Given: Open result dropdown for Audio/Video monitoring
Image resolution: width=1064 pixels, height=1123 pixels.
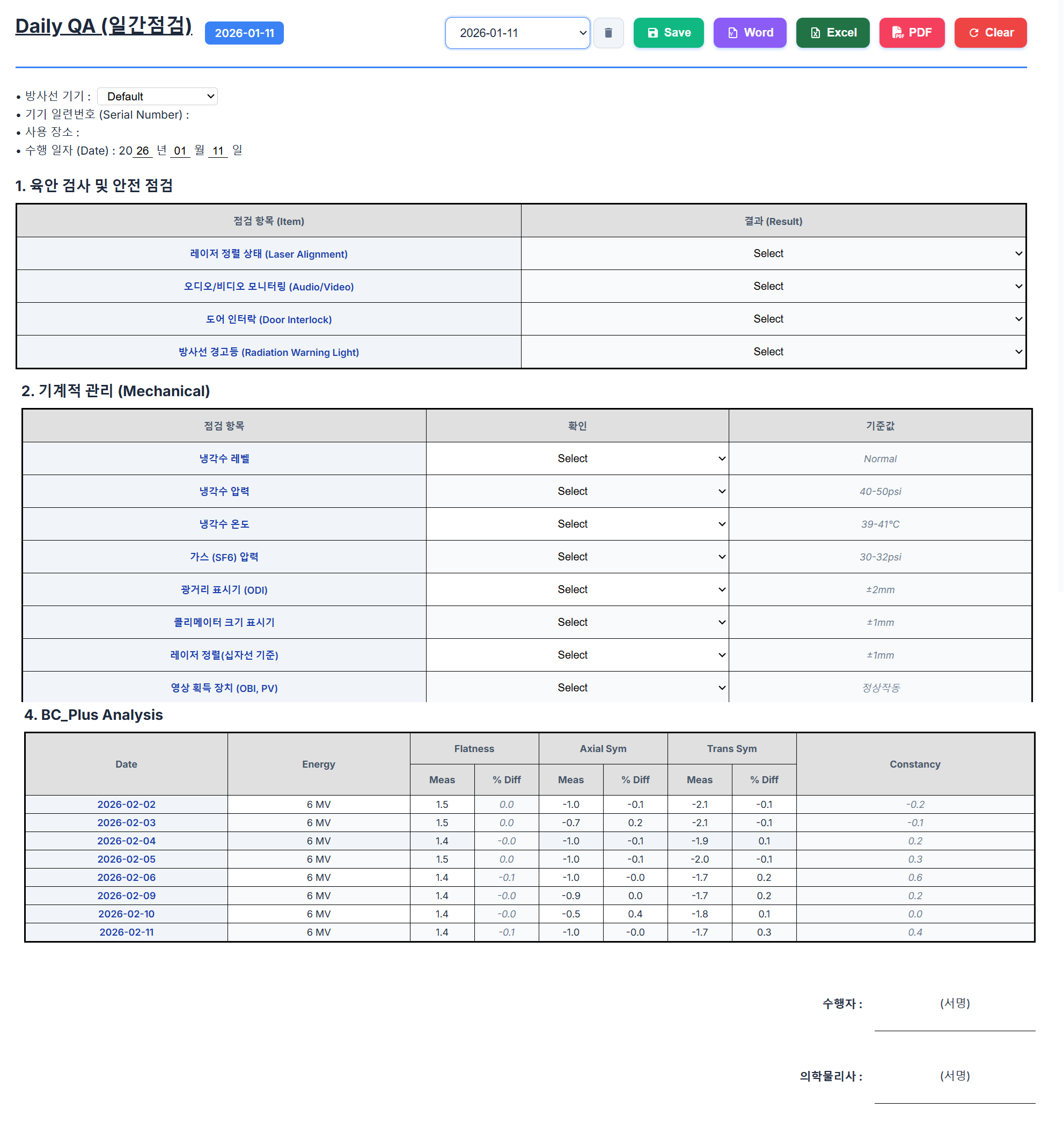Looking at the screenshot, I should coord(773,287).
